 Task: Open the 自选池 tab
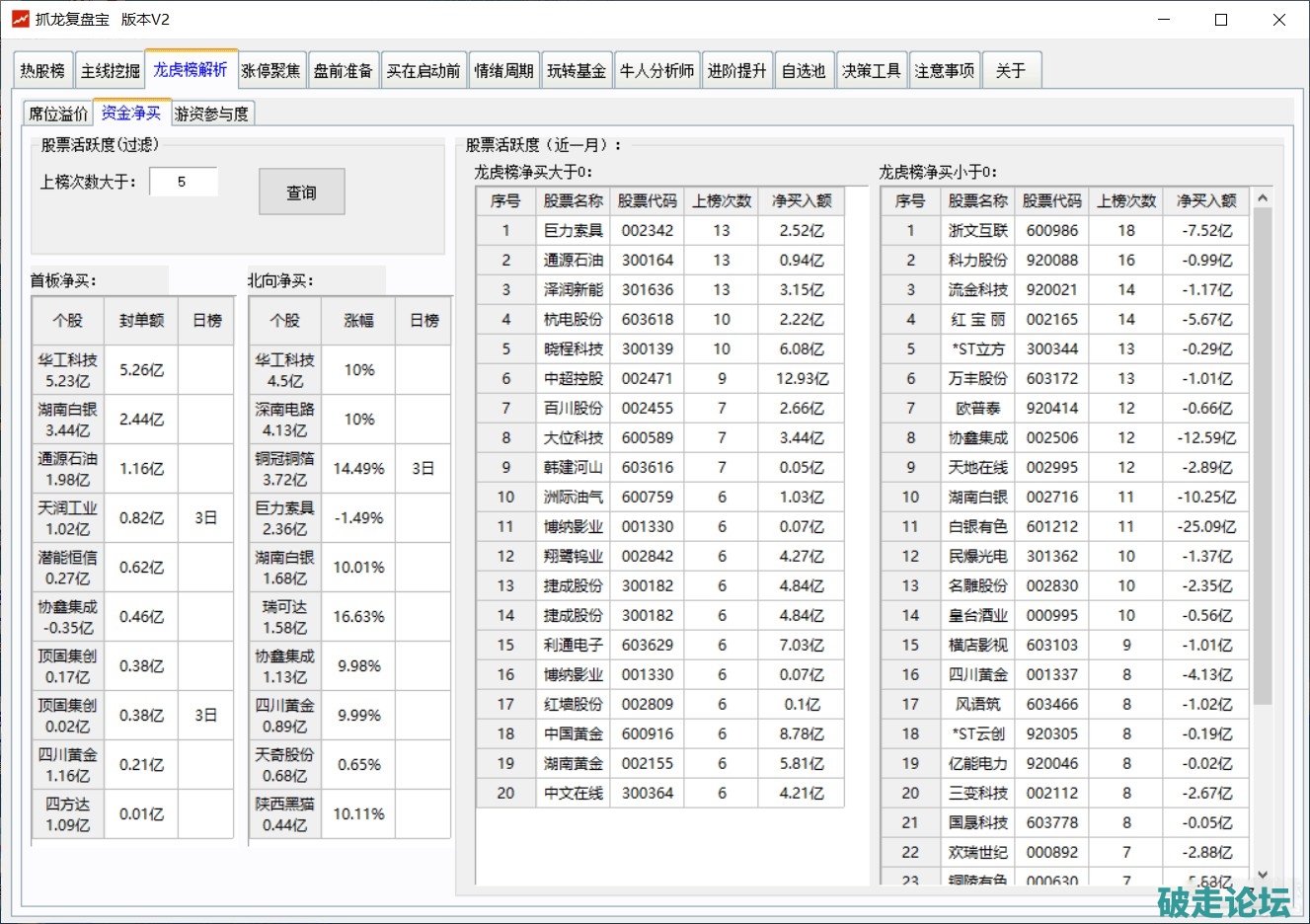point(803,71)
